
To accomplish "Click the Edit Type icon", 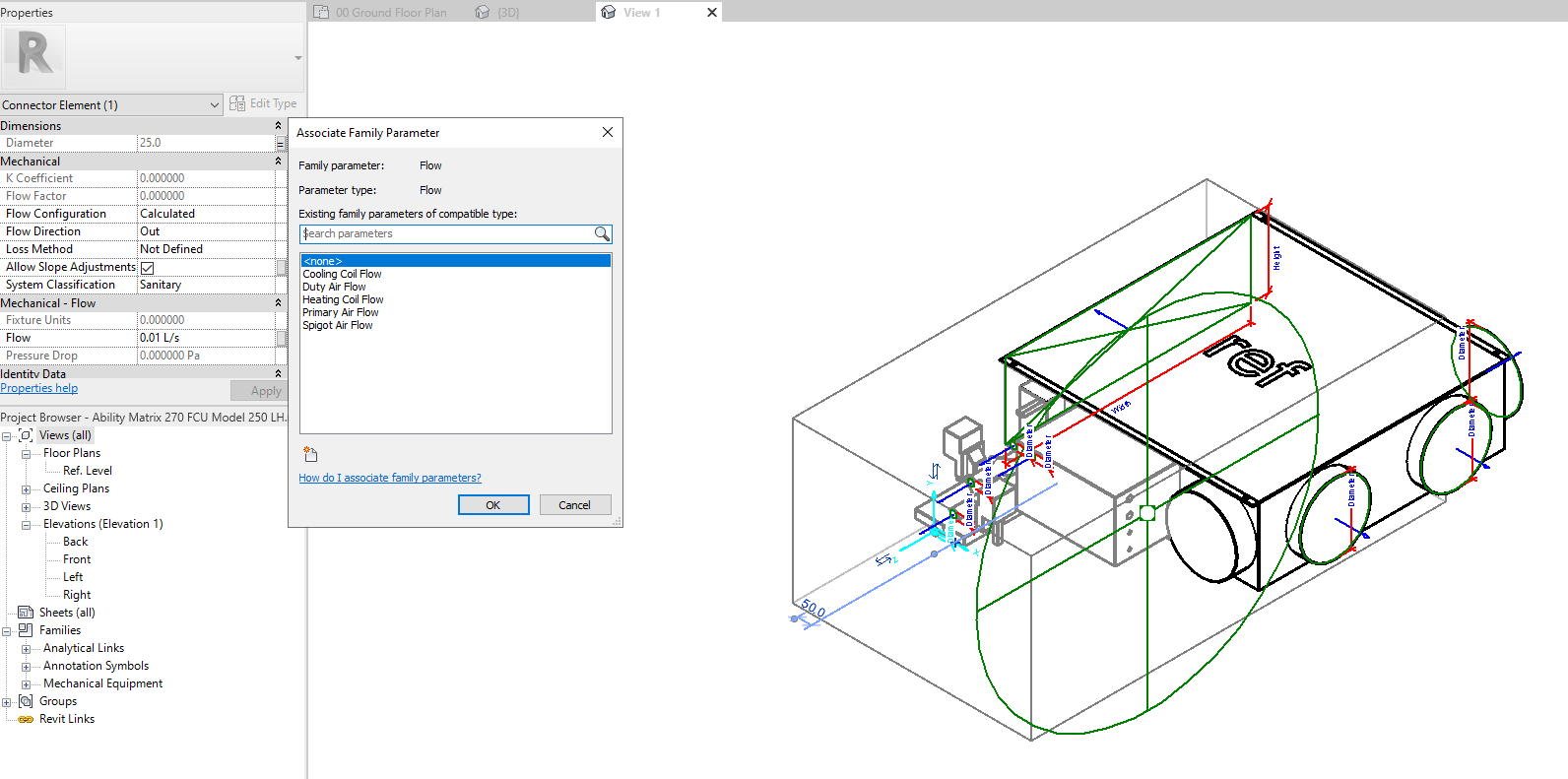I will [237, 103].
